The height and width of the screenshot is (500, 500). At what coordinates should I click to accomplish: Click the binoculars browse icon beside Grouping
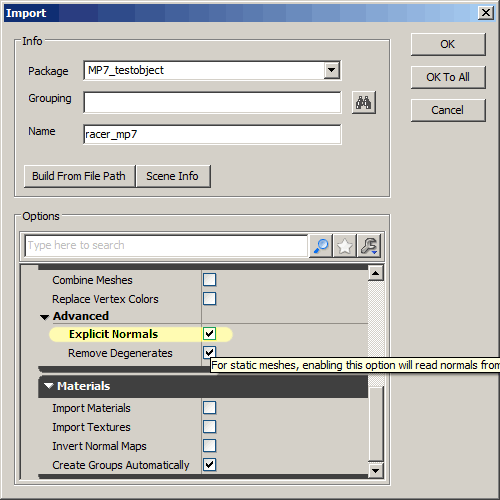click(364, 103)
